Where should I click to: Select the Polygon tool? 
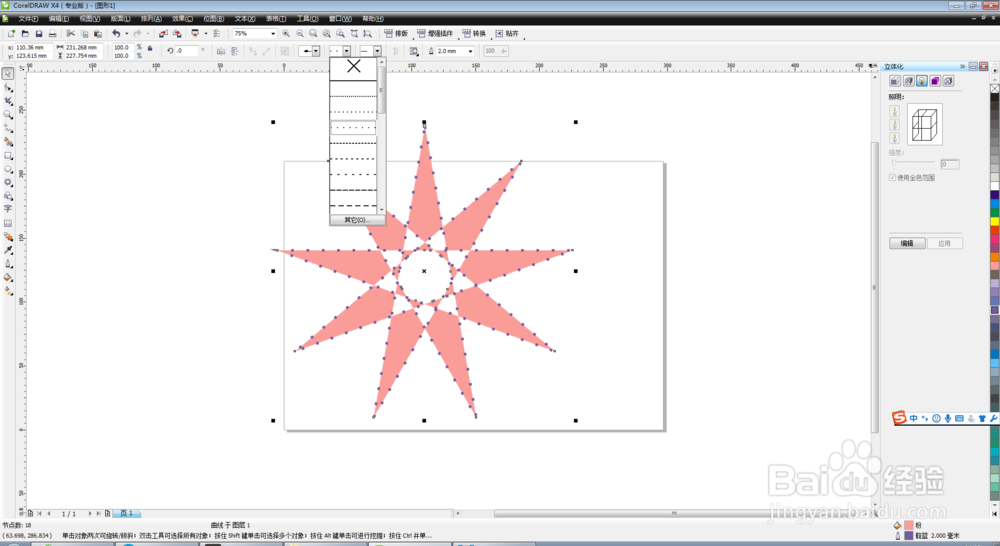8,182
